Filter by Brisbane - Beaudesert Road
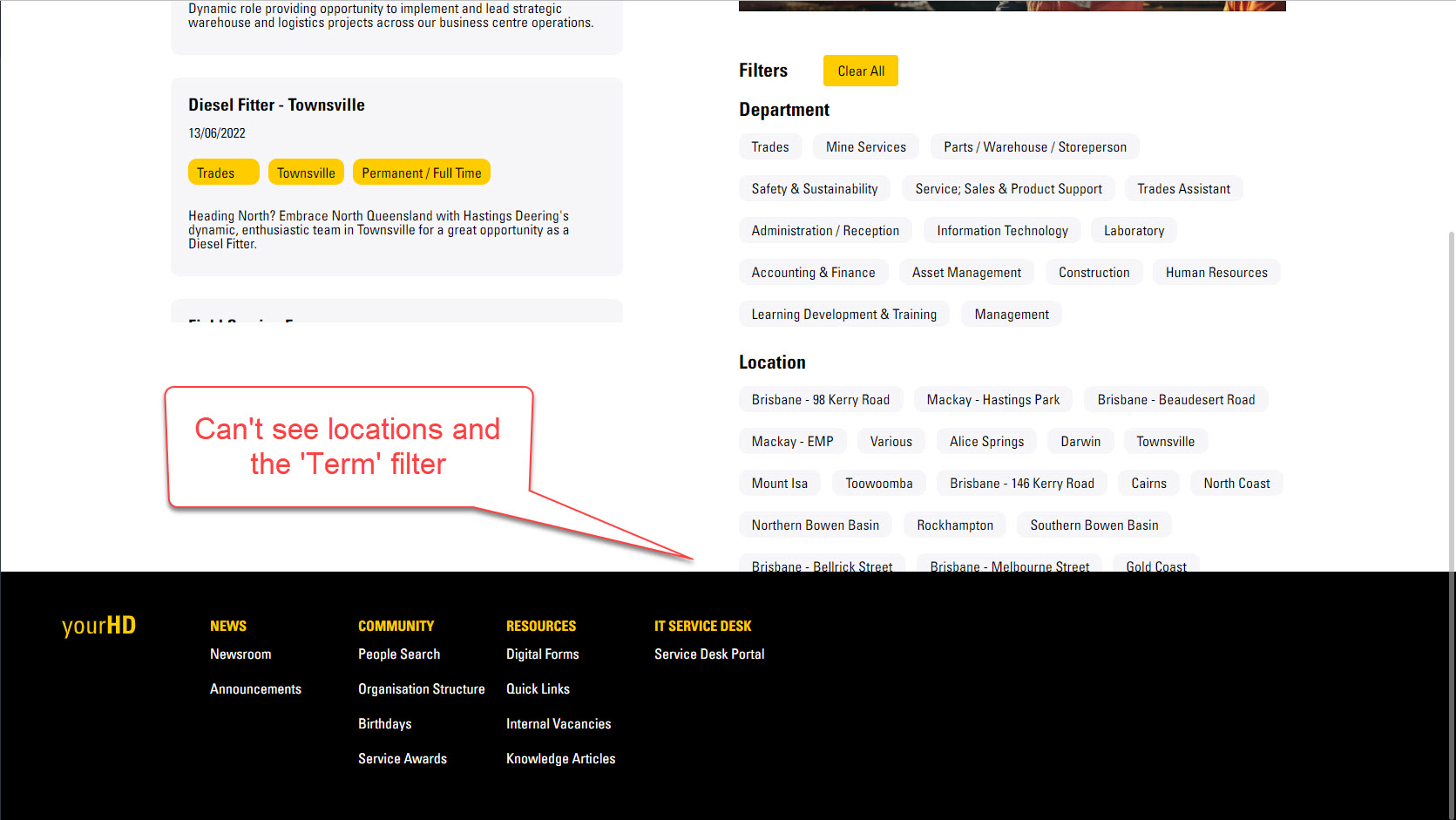 click(1175, 400)
